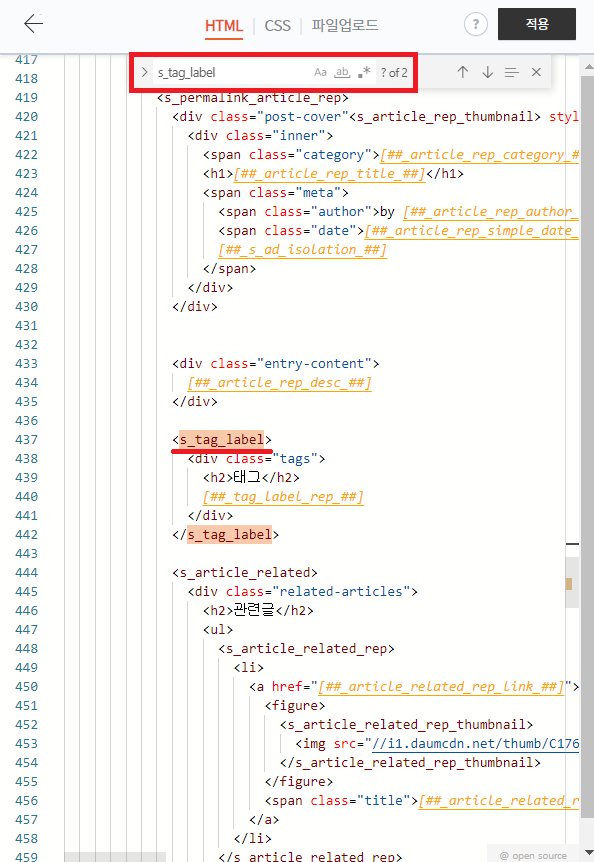Click [##_article_rep_desc_##] placeholder
Viewport: 594px width, 862px height.
coord(279,383)
